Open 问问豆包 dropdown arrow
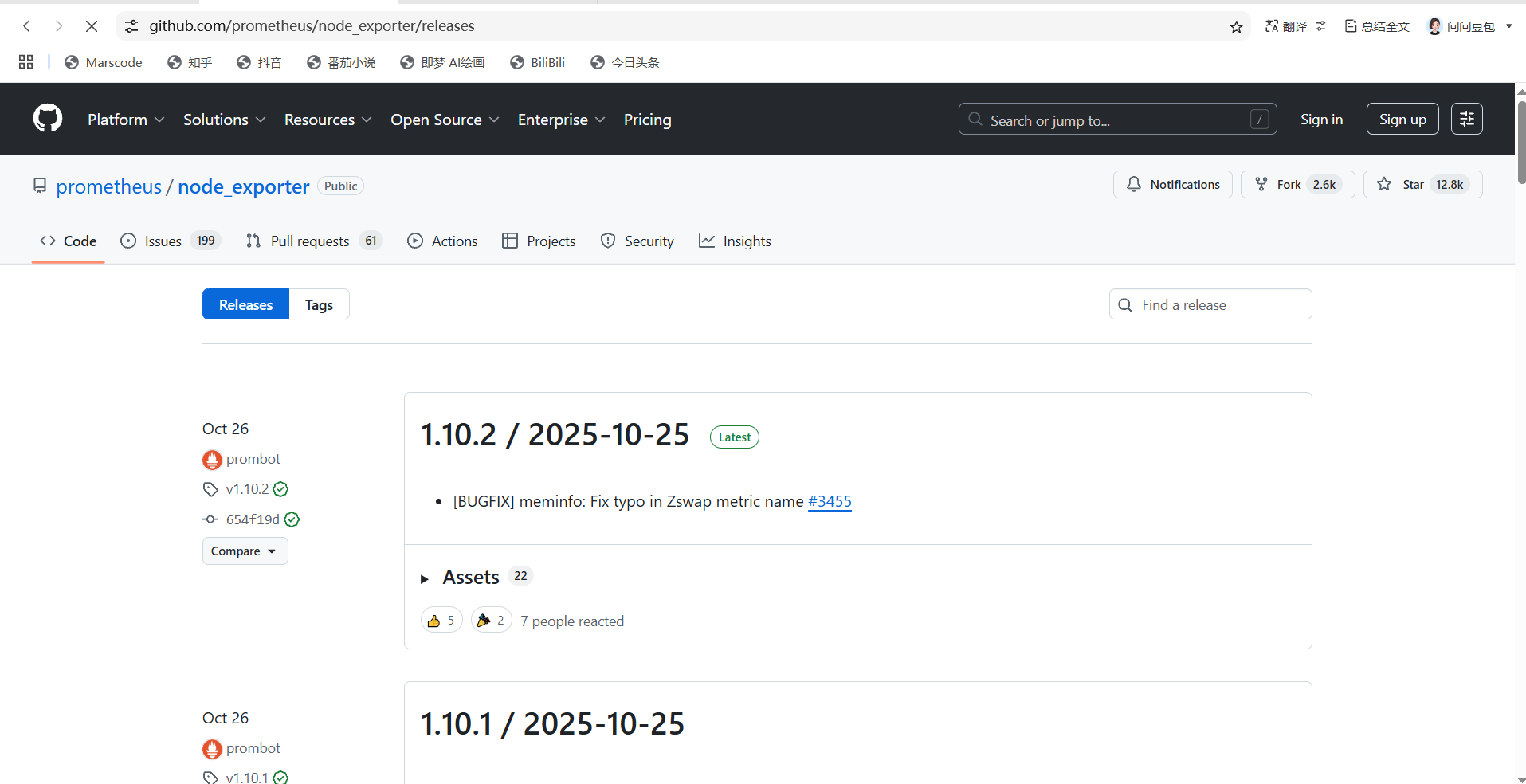This screenshot has height=784, width=1526. point(1508,26)
